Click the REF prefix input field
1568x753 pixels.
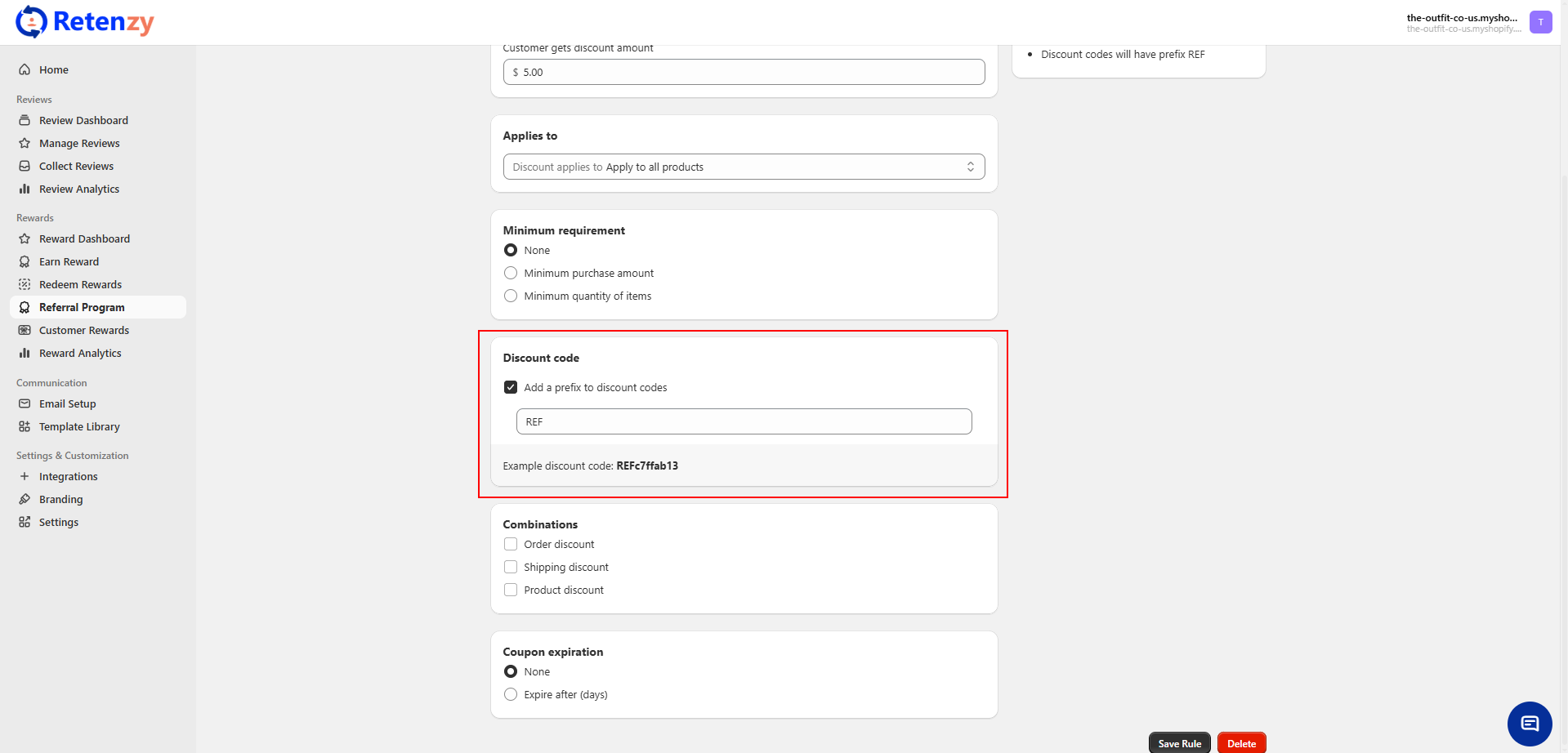coord(744,421)
